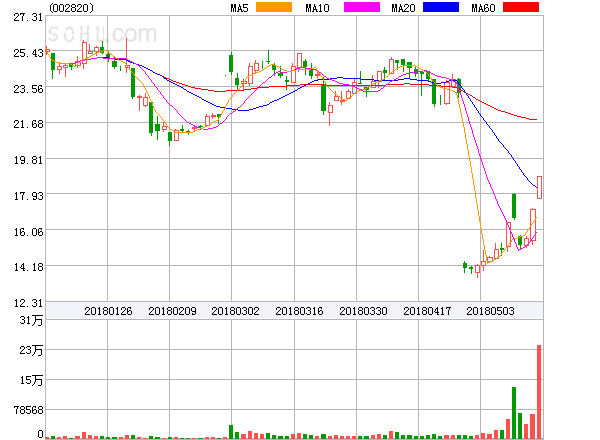Image resolution: width=600 pixels, height=440 pixels.
Task: Click the 25.43 price axis label
Action: [28, 53]
